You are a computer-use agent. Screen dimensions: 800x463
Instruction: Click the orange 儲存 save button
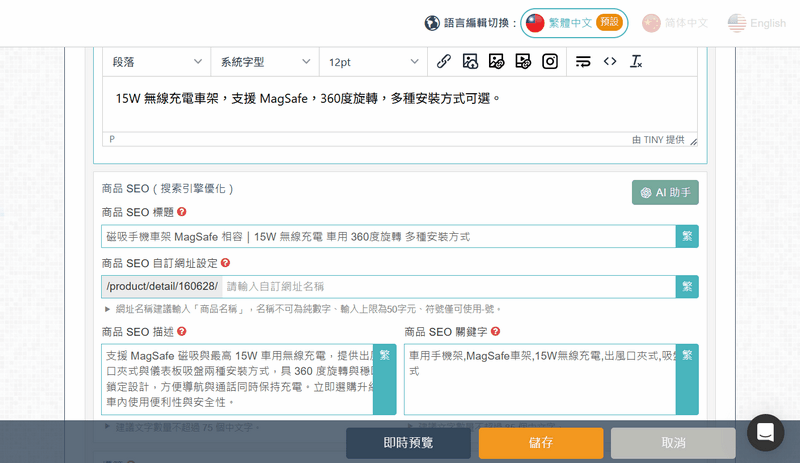(541, 443)
